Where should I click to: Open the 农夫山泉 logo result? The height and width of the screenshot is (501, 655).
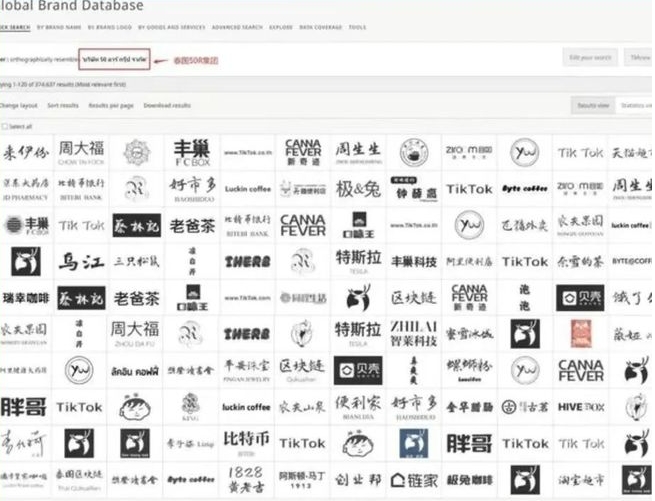(x=303, y=407)
